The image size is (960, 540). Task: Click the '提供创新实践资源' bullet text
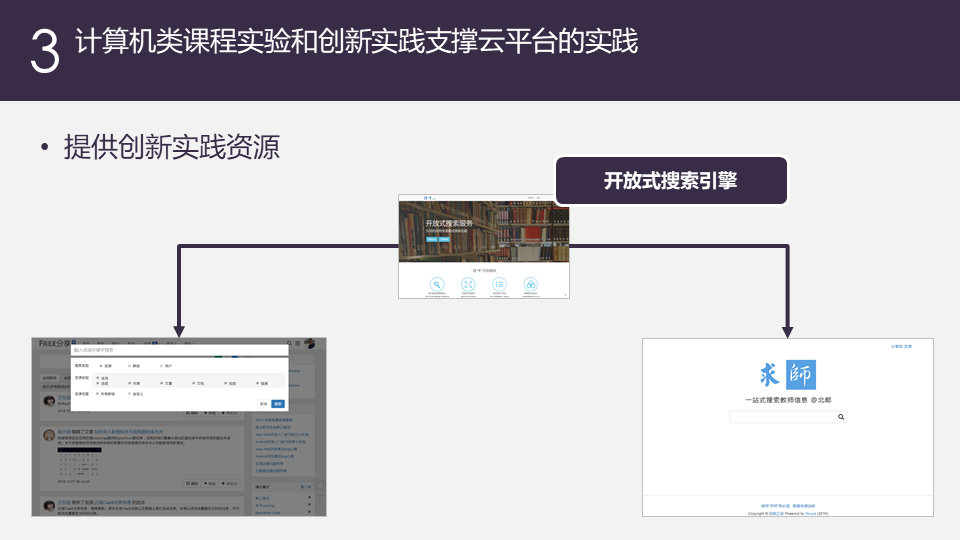click(172, 148)
